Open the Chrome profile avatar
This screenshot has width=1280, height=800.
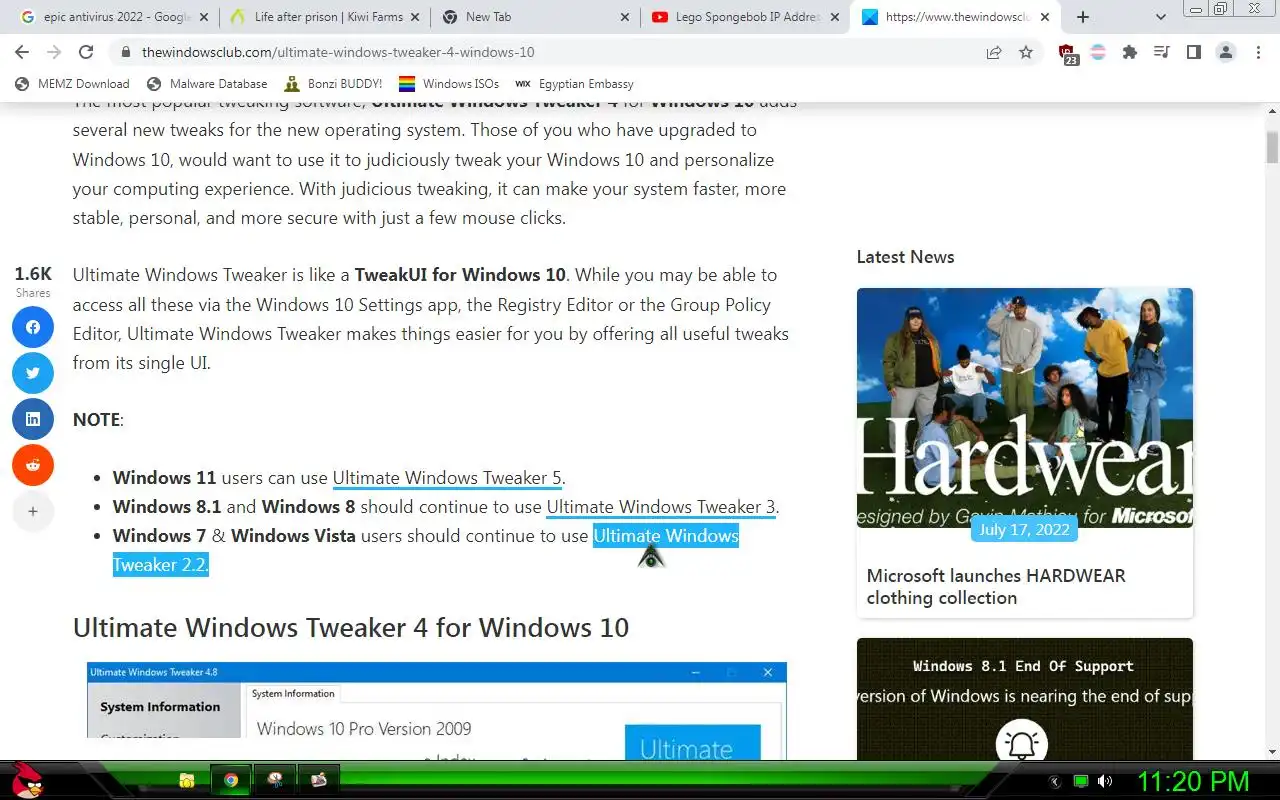tap(1226, 52)
